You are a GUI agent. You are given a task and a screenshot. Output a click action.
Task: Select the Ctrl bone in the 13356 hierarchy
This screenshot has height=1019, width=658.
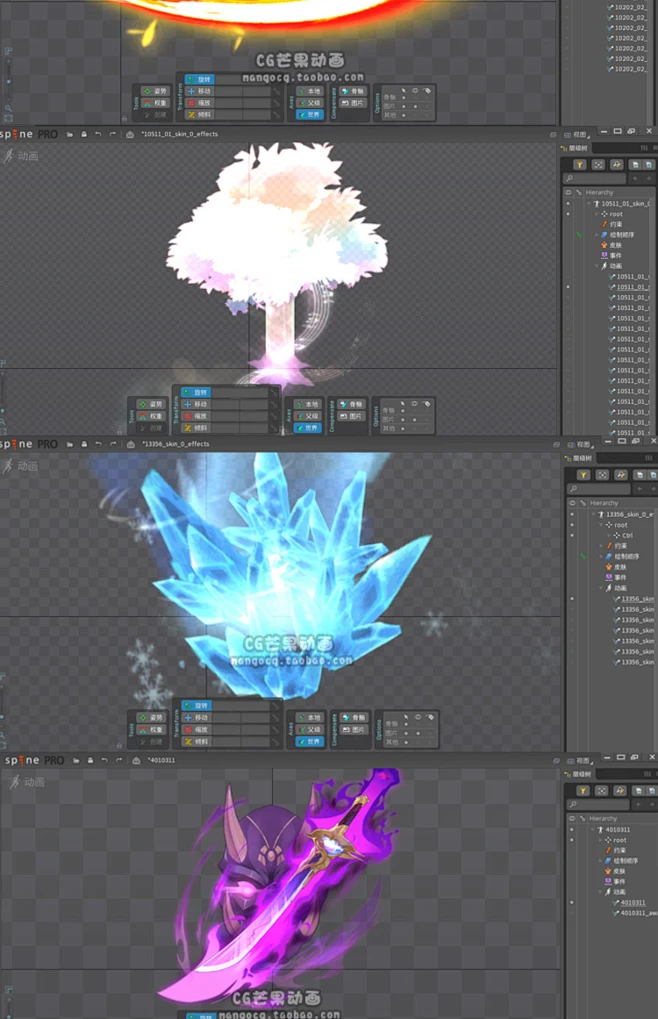[626, 535]
